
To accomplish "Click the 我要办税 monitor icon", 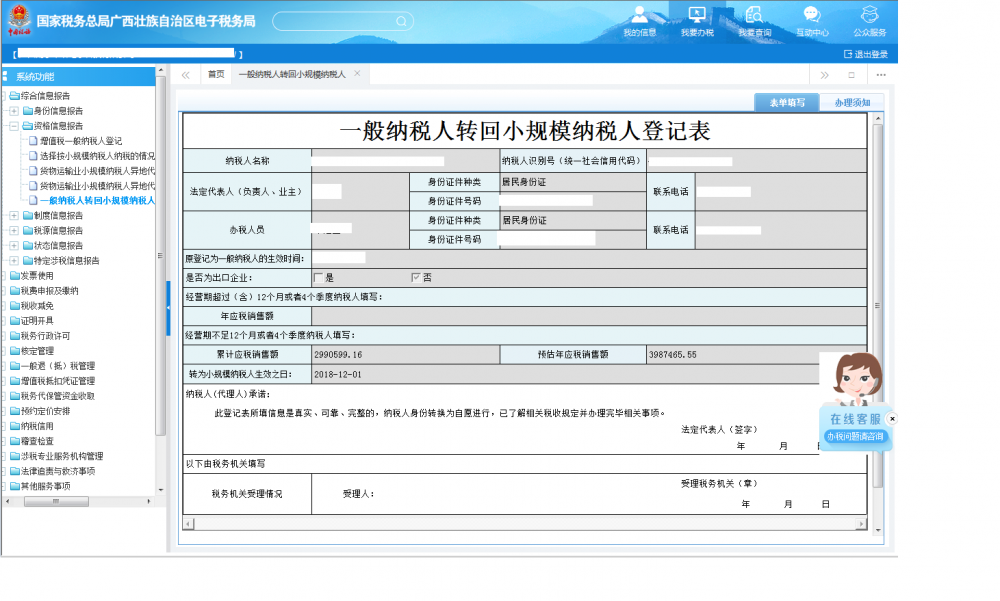I will click(697, 15).
